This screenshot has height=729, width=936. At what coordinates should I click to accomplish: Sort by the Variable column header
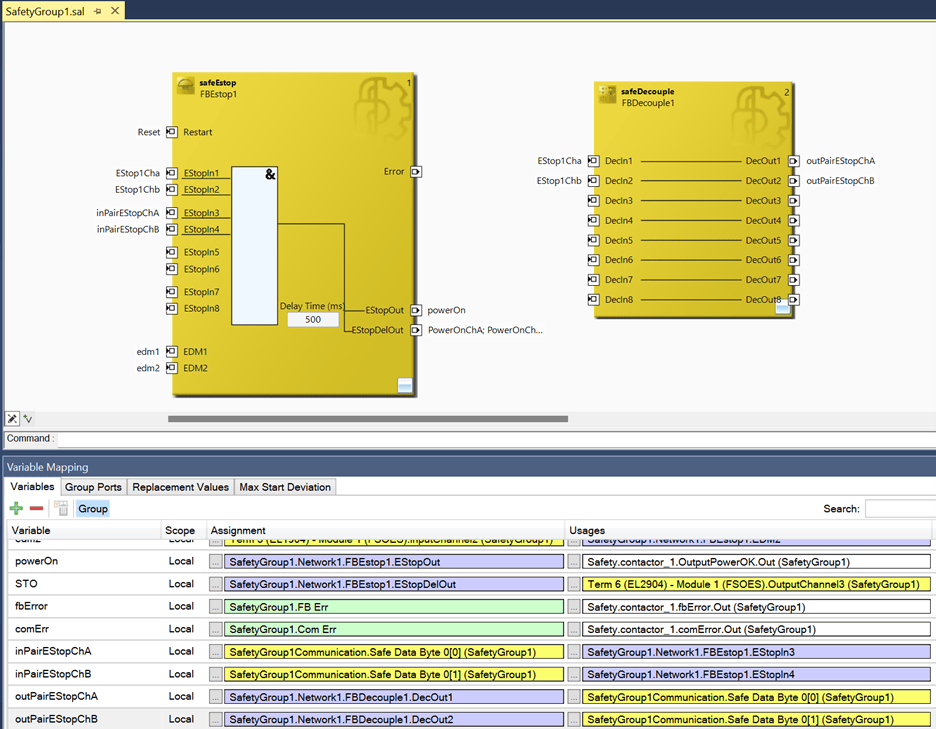[x=84, y=530]
